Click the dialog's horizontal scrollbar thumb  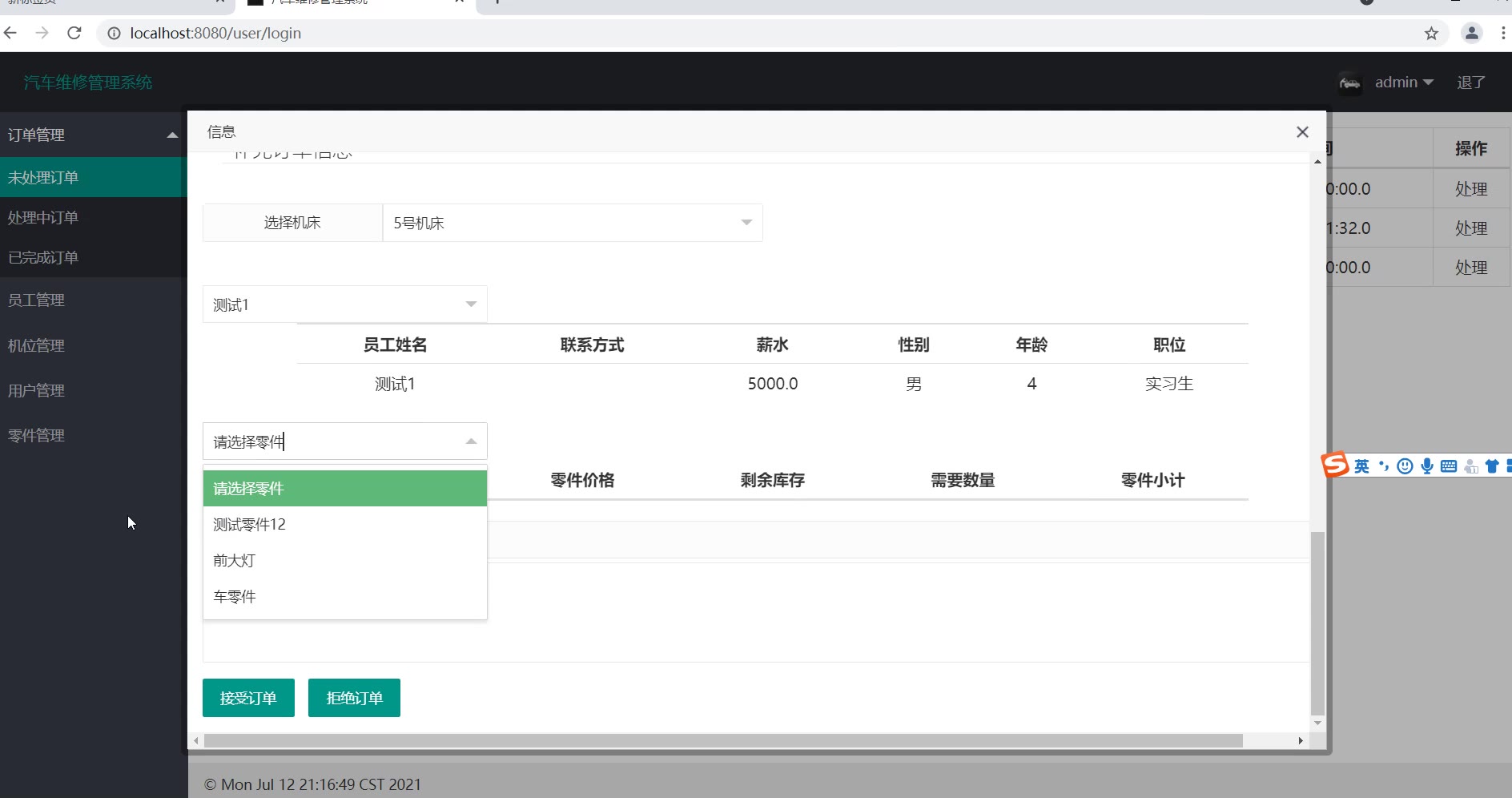pyautogui.click(x=723, y=741)
